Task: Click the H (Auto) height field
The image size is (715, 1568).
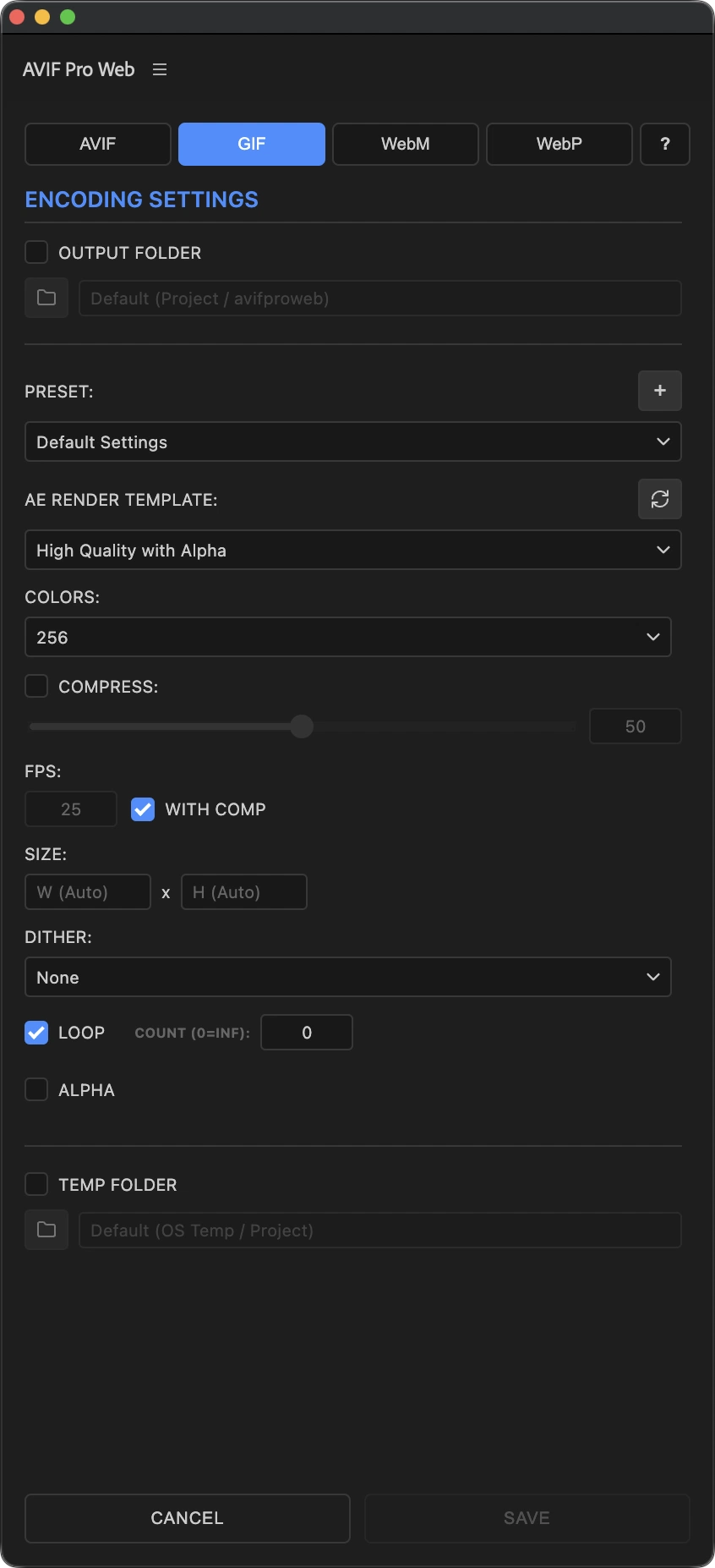Action: (244, 892)
